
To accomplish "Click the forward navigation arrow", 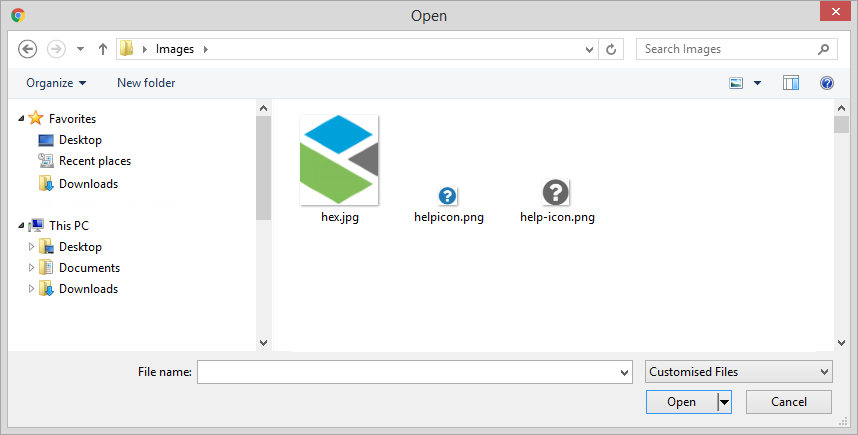I will click(56, 49).
